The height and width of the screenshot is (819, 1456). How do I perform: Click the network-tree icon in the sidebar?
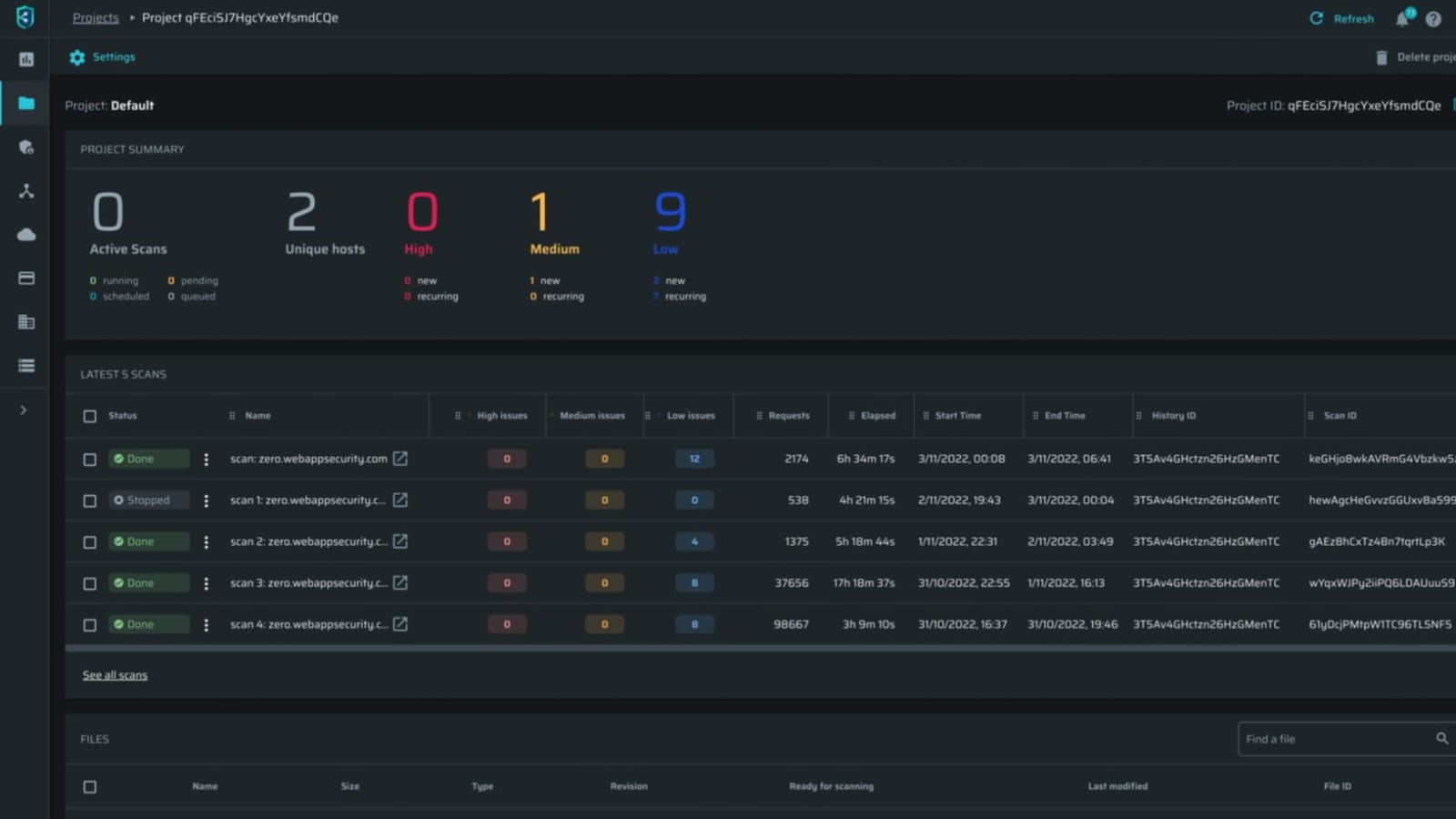point(25,191)
